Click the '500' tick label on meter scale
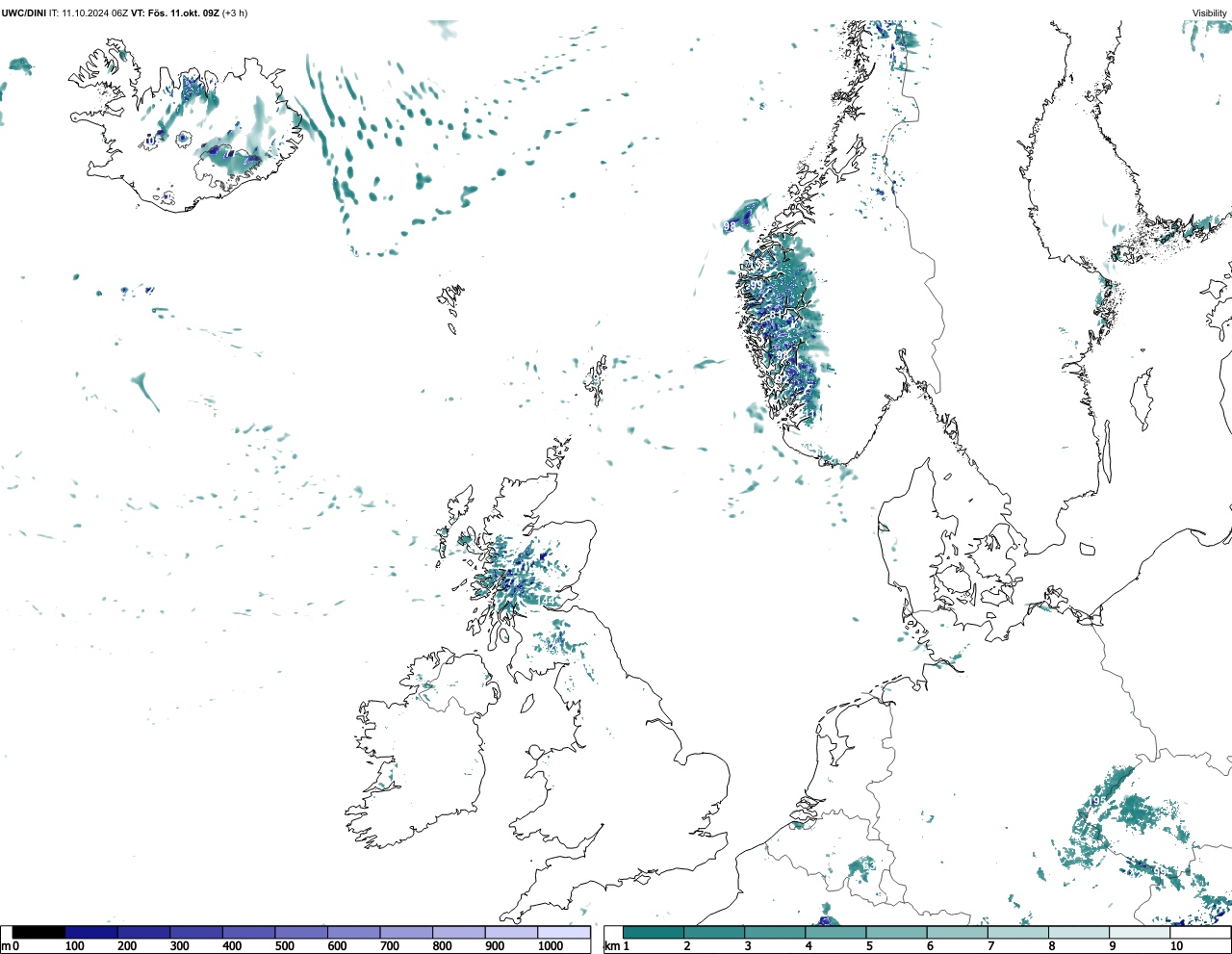 point(285,946)
